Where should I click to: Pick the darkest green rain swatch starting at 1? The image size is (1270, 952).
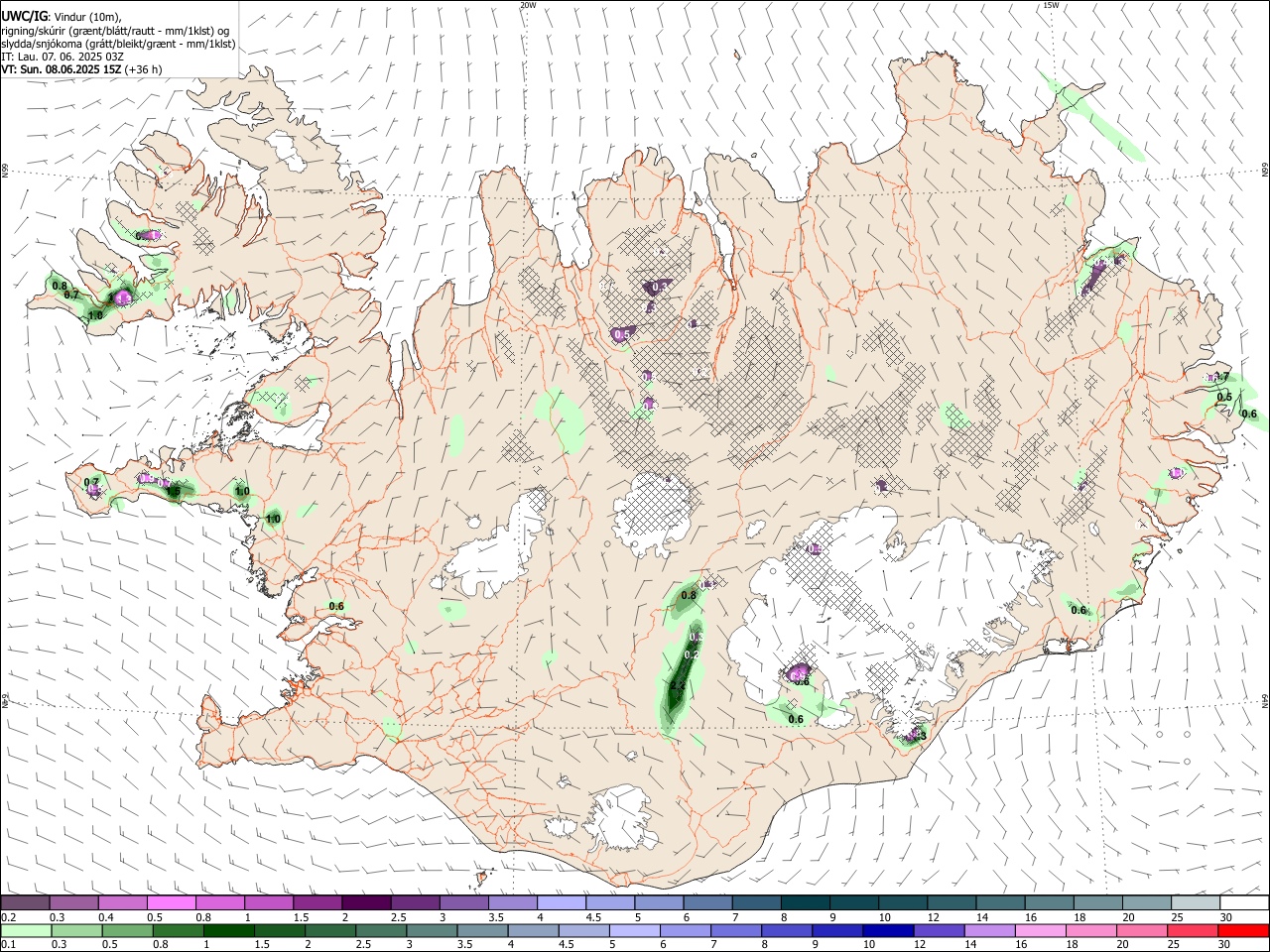pyautogui.click(x=228, y=930)
